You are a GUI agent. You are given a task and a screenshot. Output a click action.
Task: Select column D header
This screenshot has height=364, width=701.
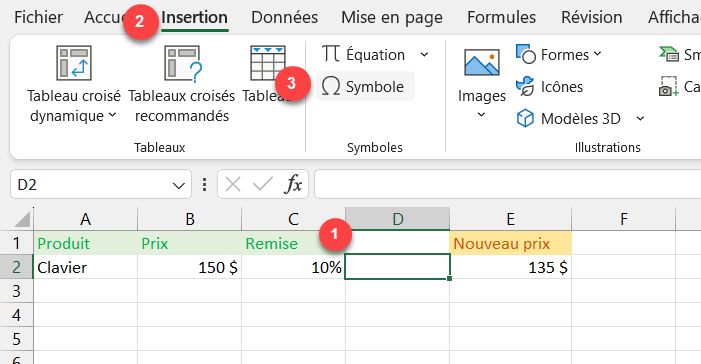point(397,219)
